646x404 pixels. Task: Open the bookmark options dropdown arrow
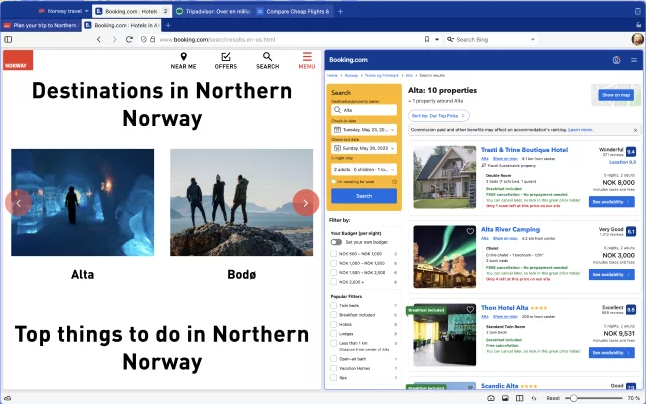(437, 40)
